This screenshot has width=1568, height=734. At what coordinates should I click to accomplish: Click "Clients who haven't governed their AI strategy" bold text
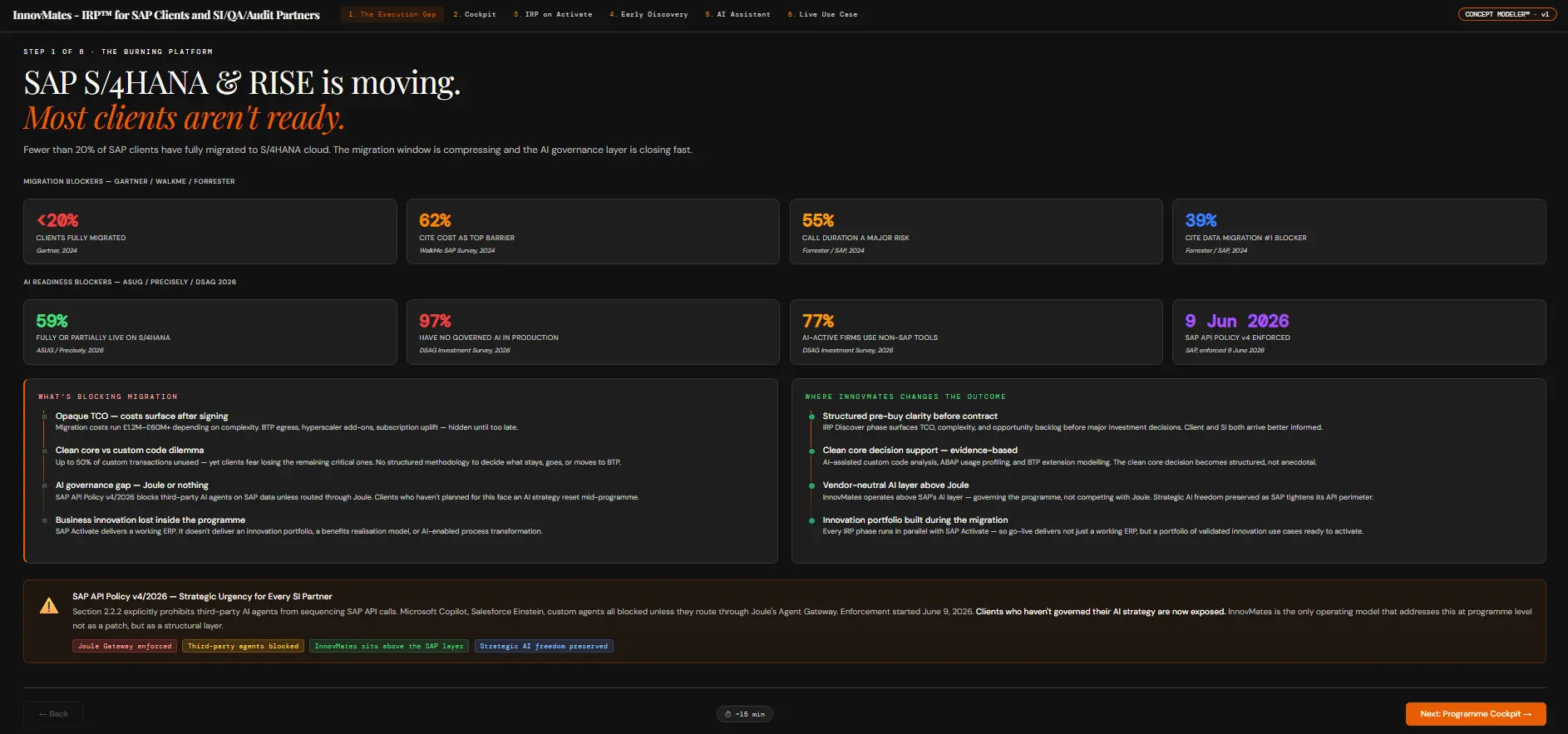(x=1100, y=611)
